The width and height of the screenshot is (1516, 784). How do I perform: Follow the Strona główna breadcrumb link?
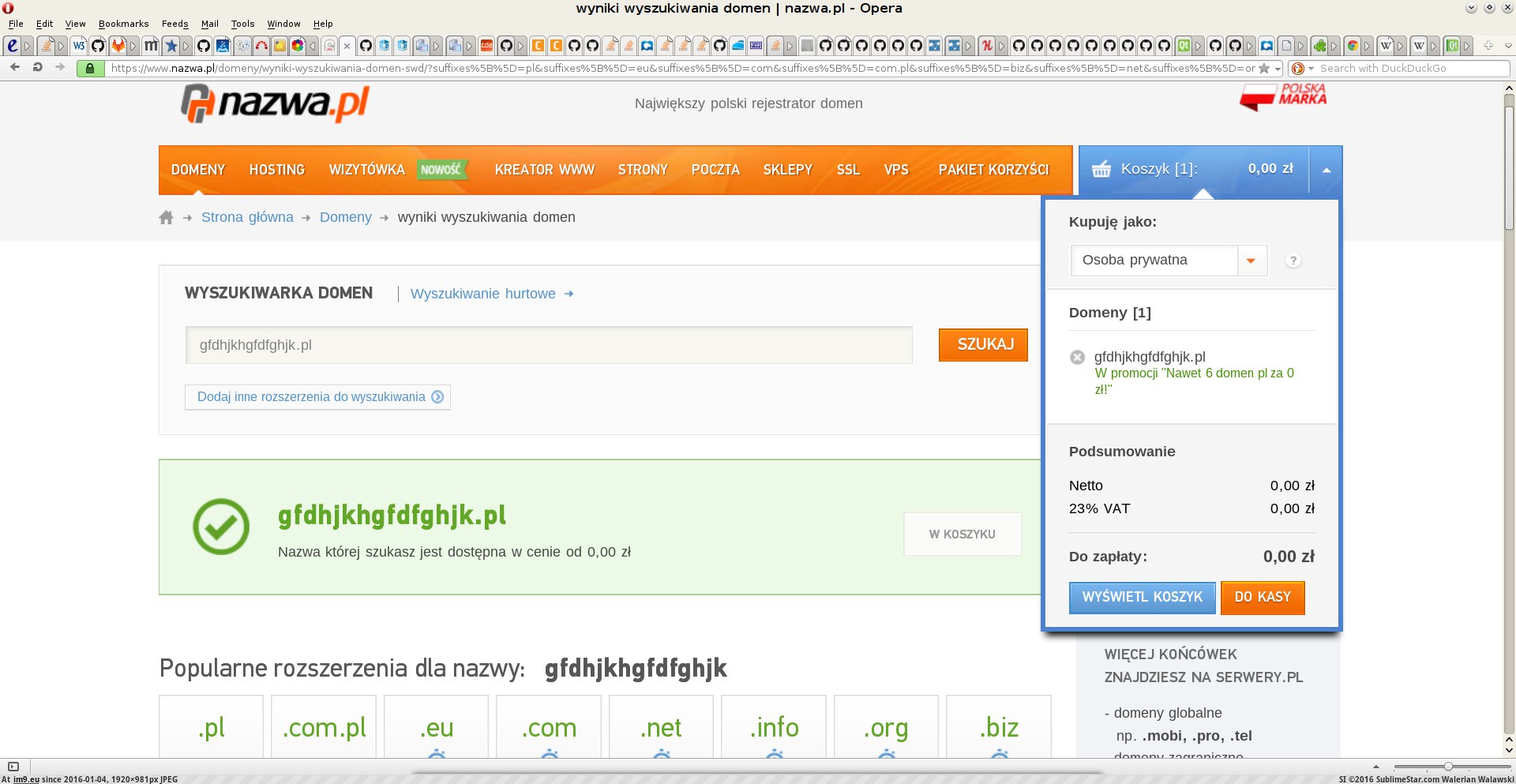(247, 217)
